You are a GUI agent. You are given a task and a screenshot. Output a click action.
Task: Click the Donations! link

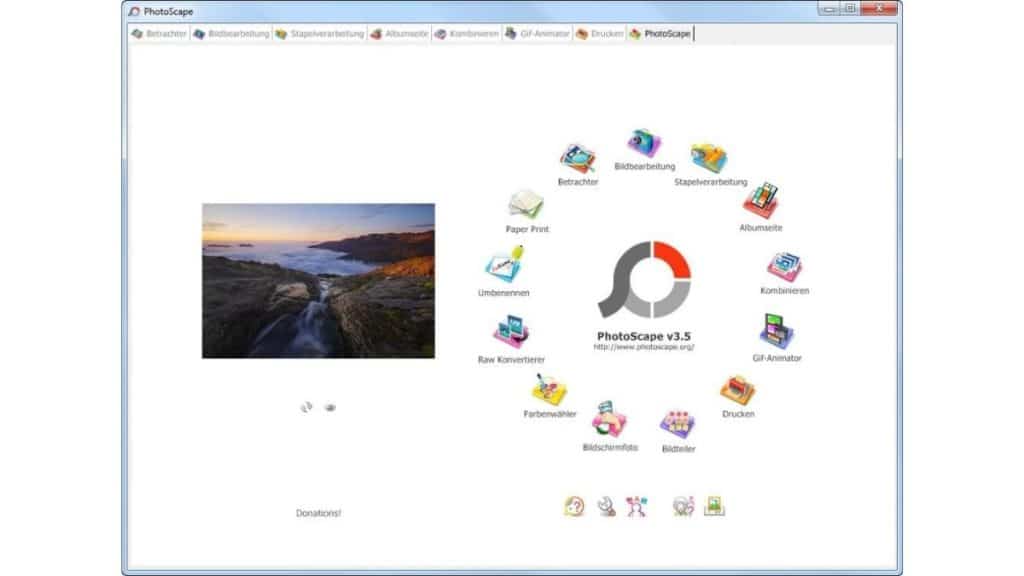point(318,513)
